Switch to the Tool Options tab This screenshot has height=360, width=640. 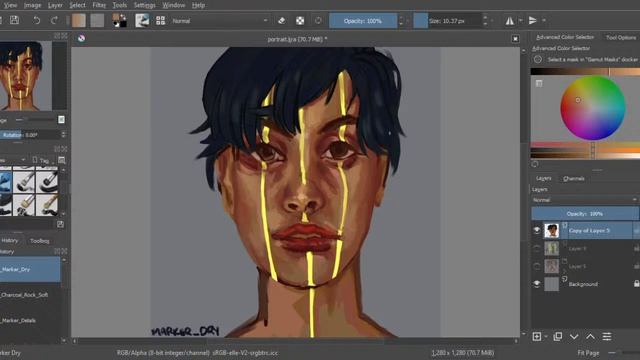(x=620, y=37)
